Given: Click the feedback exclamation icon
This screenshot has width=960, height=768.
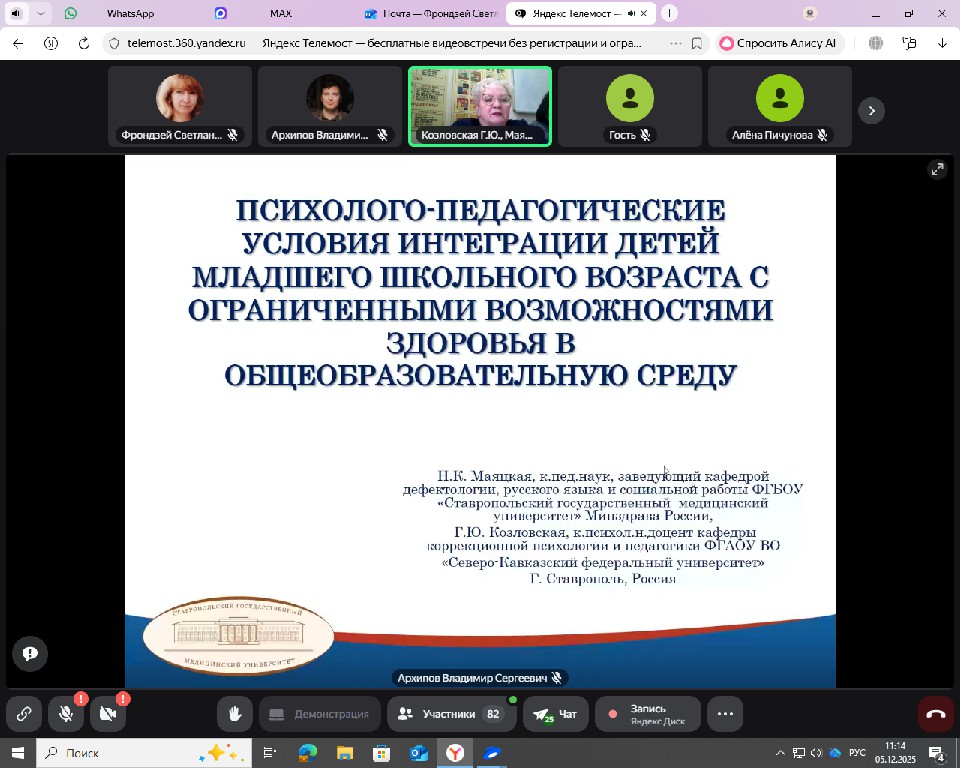Looking at the screenshot, I should pos(30,653).
